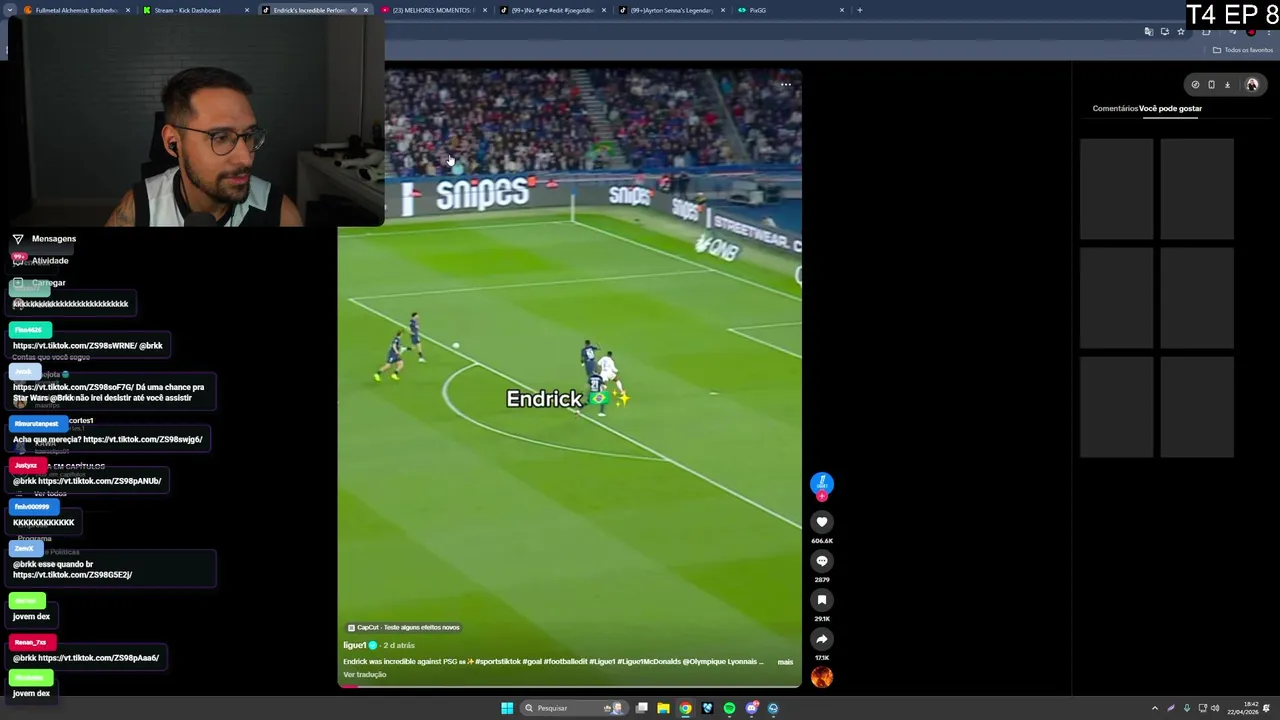1280x720 pixels.
Task: Click the Ver tradução link
Action: click(x=365, y=675)
